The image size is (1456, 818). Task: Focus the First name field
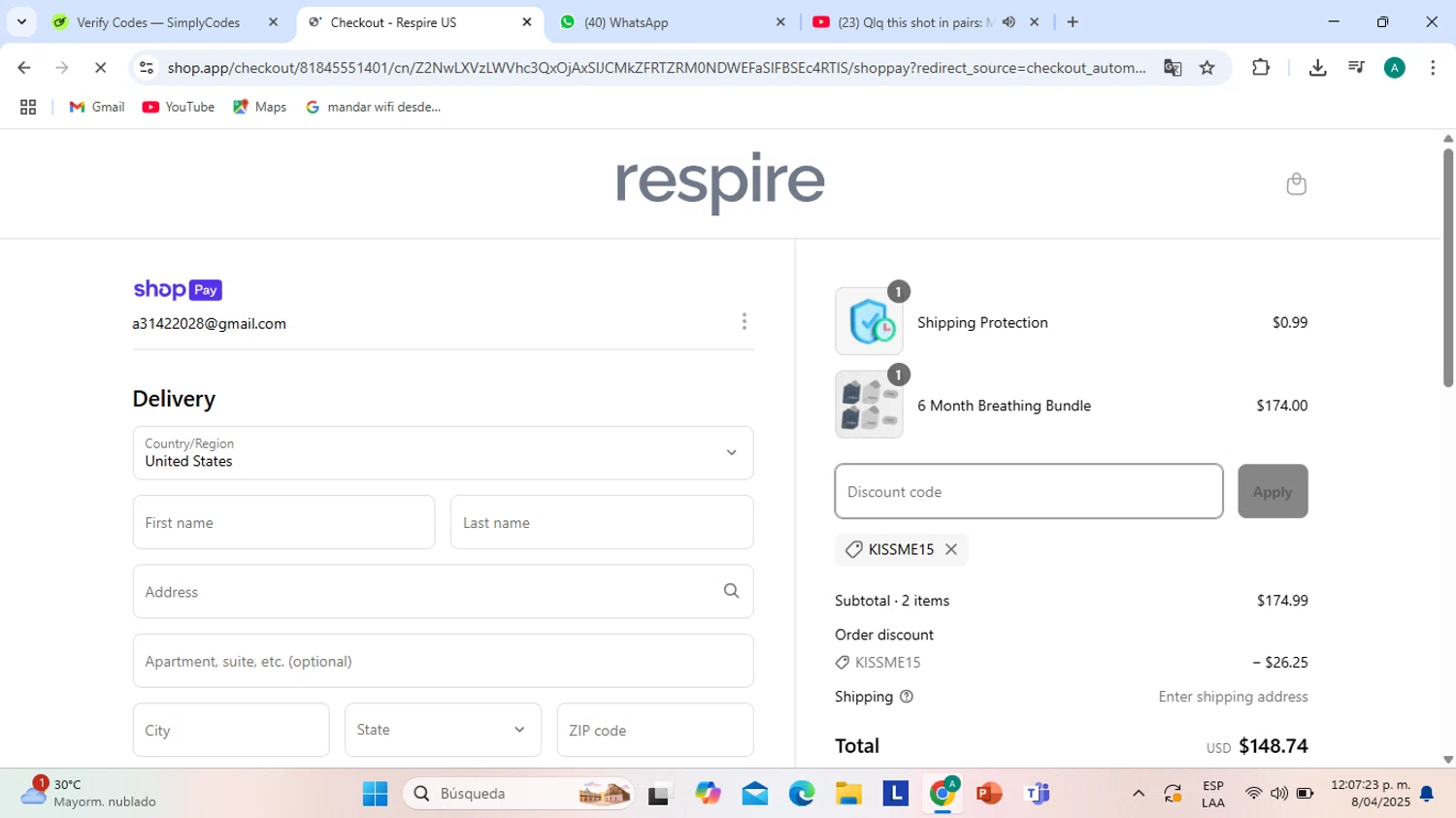tap(283, 522)
